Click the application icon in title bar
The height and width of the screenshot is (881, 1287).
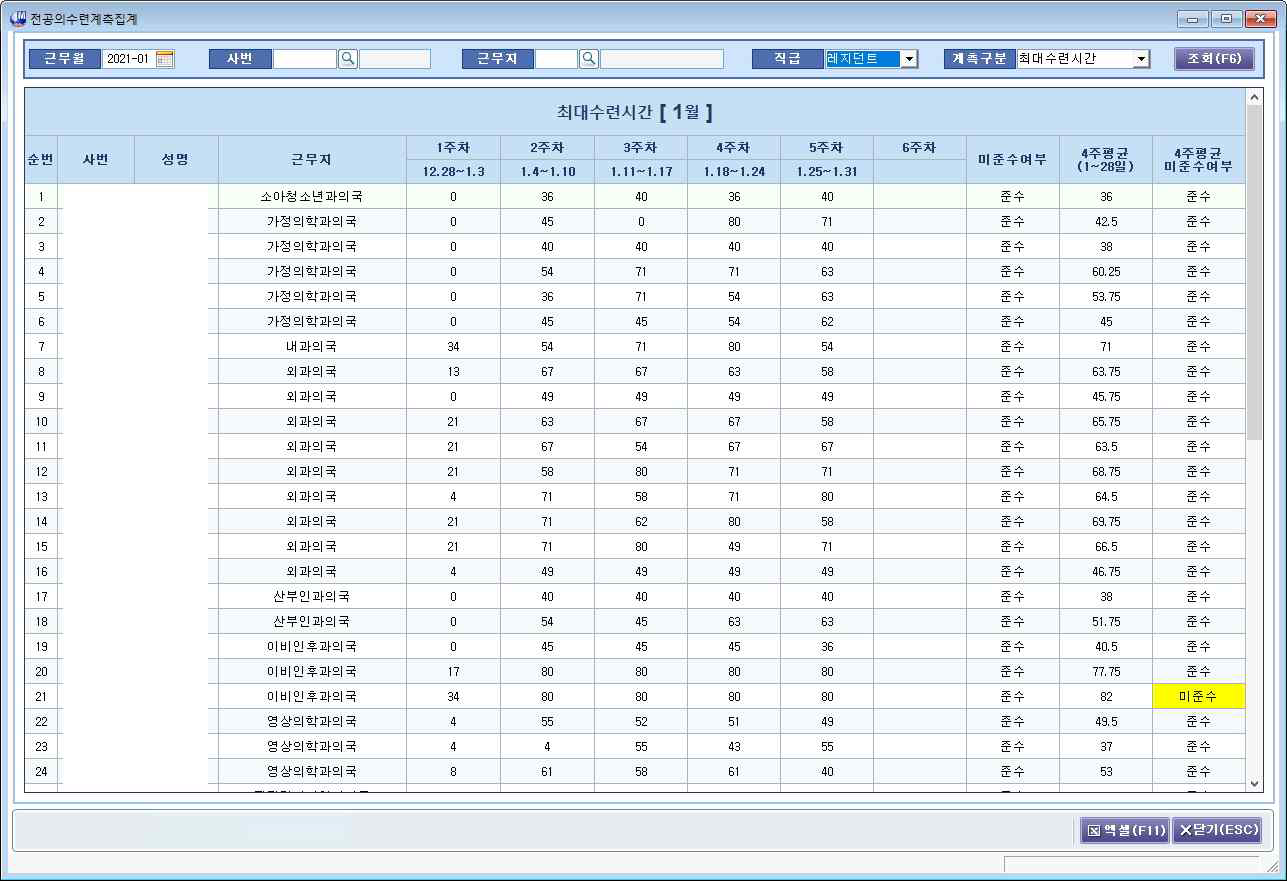coord(18,18)
